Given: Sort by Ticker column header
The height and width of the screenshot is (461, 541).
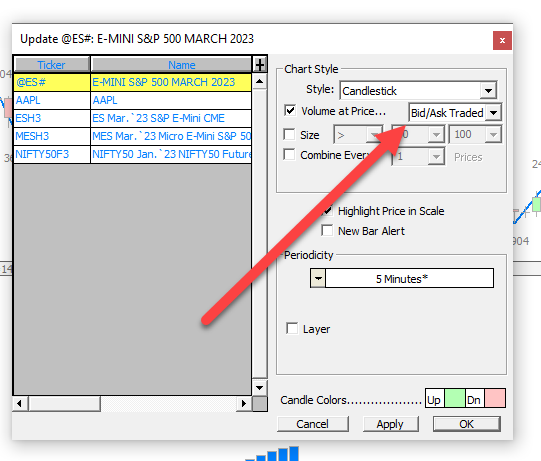Looking at the screenshot, I should (x=51, y=65).
